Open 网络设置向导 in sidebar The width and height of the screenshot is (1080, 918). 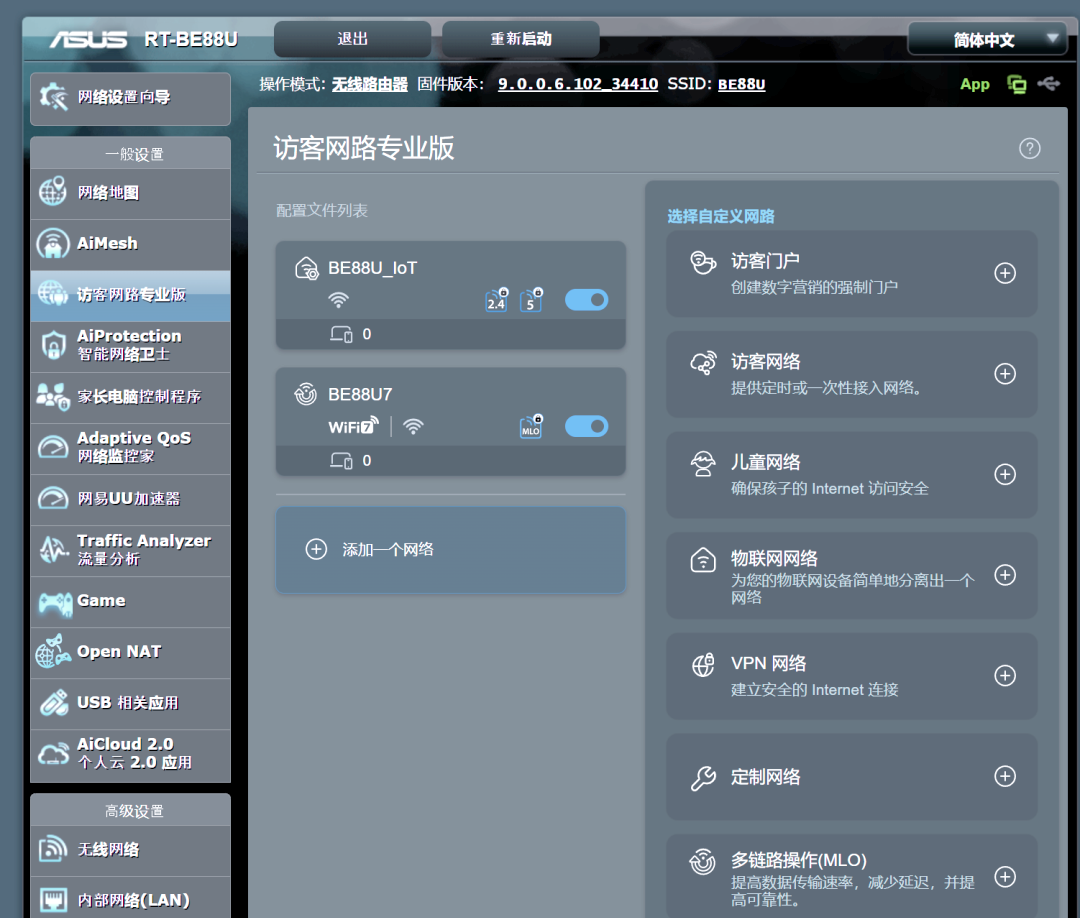130,98
